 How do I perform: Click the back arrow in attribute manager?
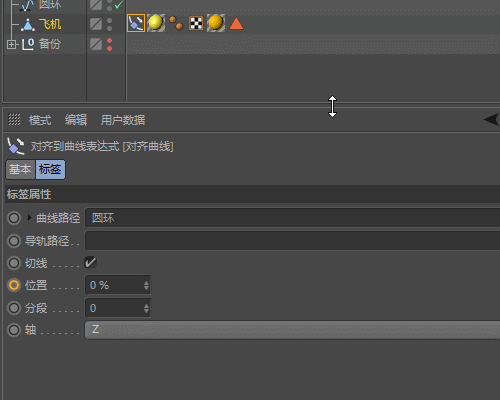pyautogui.click(x=491, y=119)
